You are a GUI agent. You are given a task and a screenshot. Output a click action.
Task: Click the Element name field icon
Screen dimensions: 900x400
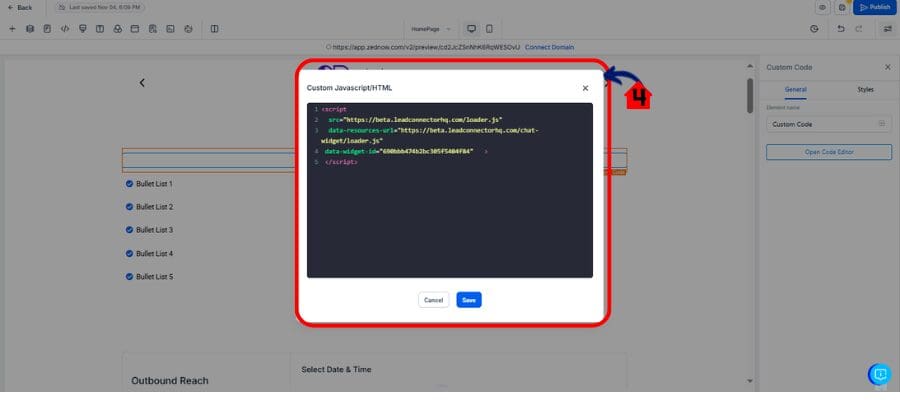(881, 124)
